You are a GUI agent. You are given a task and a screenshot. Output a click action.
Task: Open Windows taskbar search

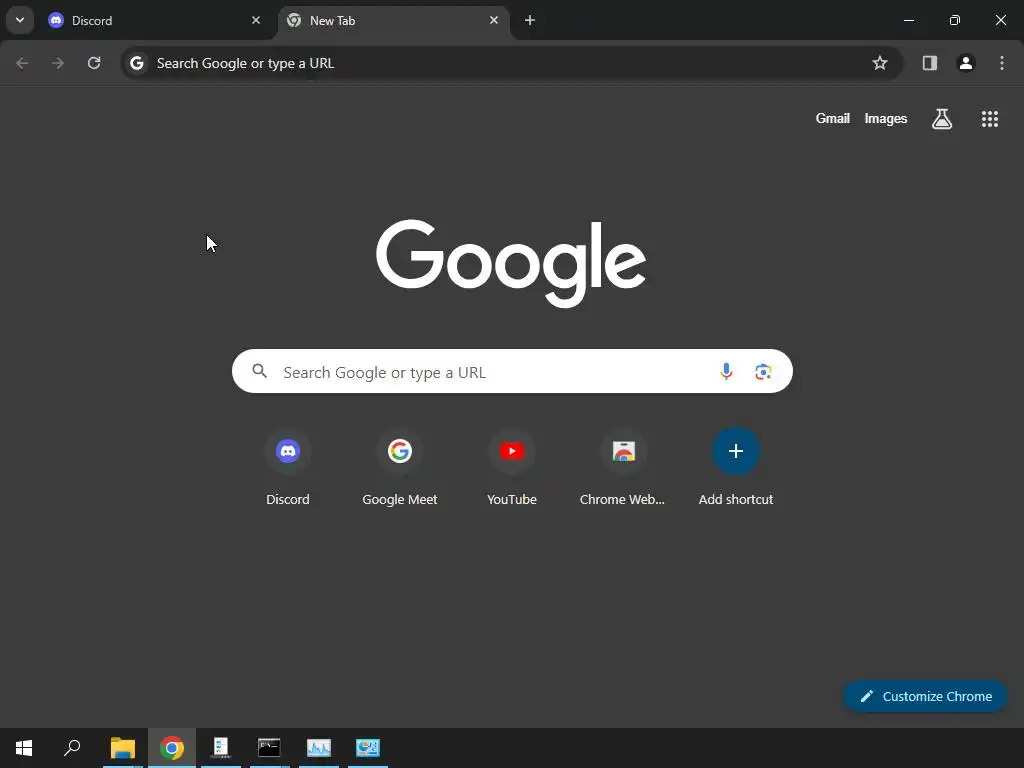(72, 748)
